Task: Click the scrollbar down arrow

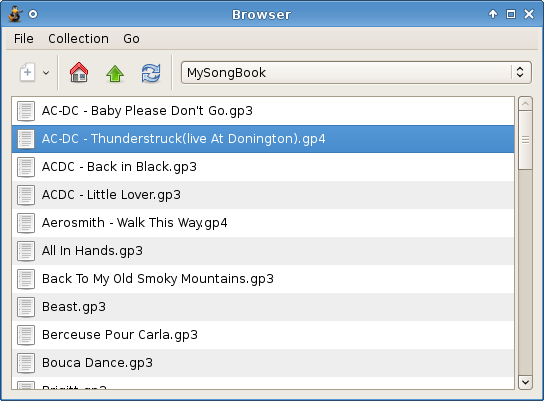Action: point(525,382)
